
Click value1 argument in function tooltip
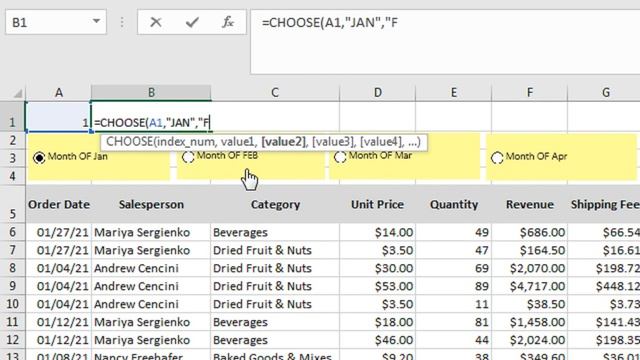pos(238,142)
